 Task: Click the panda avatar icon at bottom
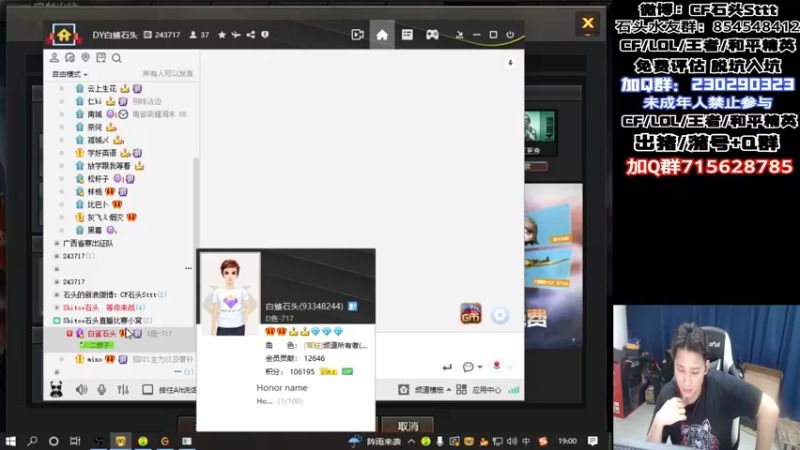[56, 389]
